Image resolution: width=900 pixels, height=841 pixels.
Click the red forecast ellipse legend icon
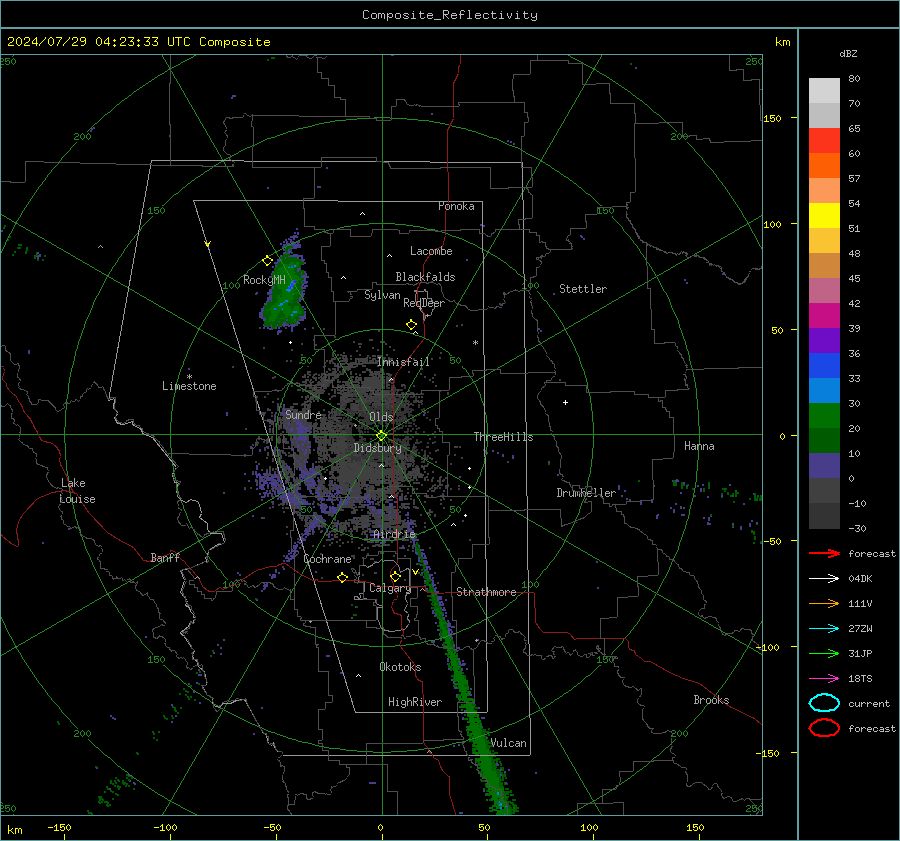(x=824, y=728)
